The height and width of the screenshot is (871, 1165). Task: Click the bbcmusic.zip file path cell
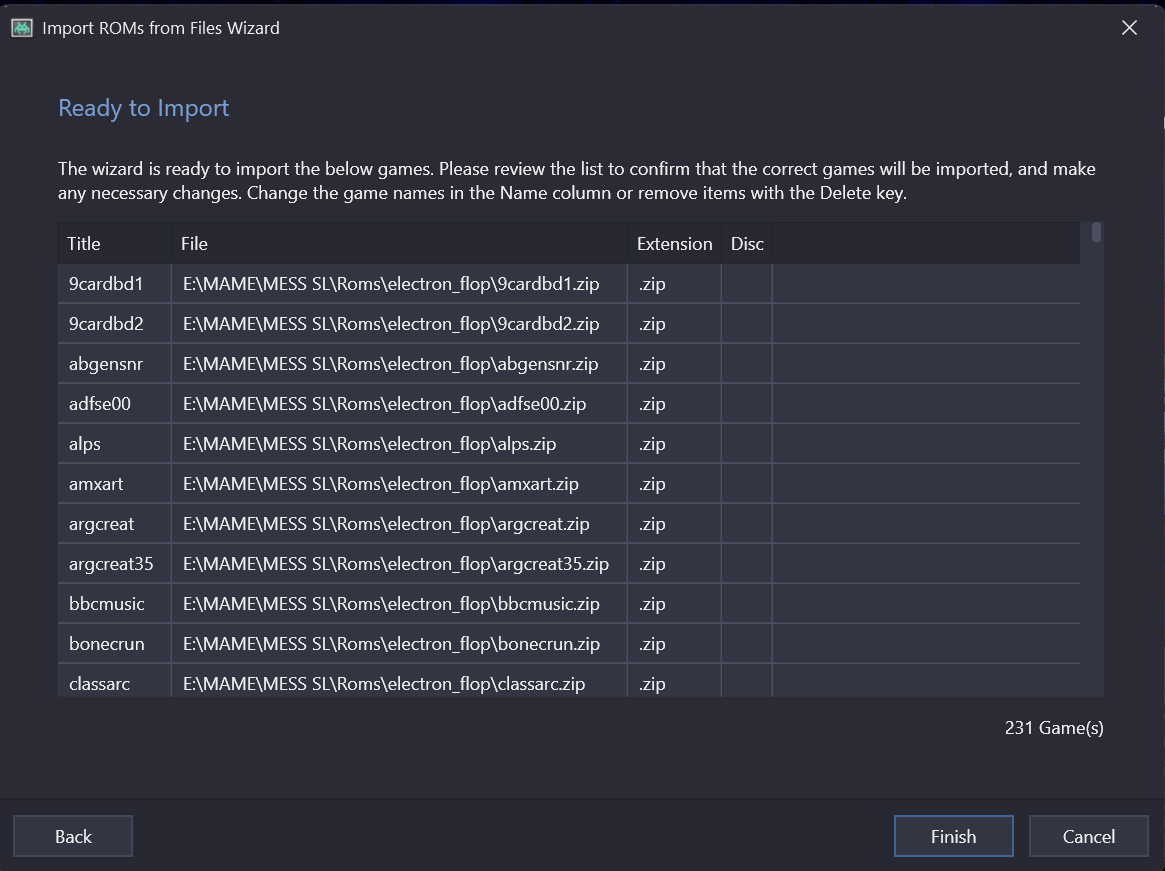click(391, 604)
